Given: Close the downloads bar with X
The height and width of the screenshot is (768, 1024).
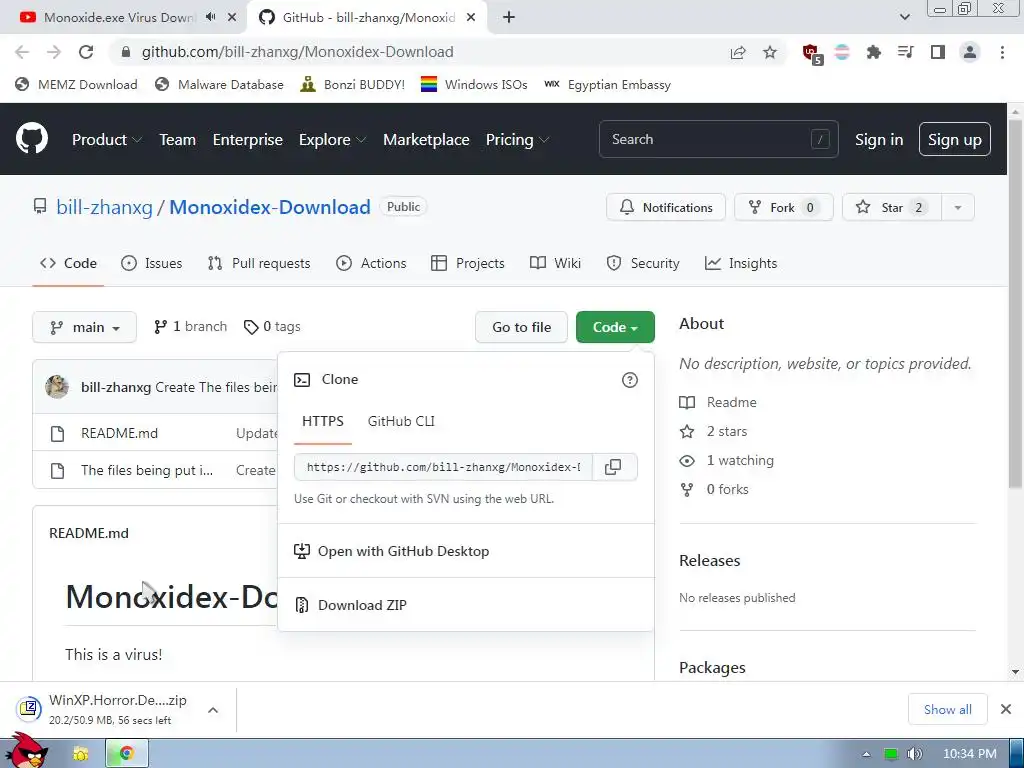Looking at the screenshot, I should point(1006,709).
